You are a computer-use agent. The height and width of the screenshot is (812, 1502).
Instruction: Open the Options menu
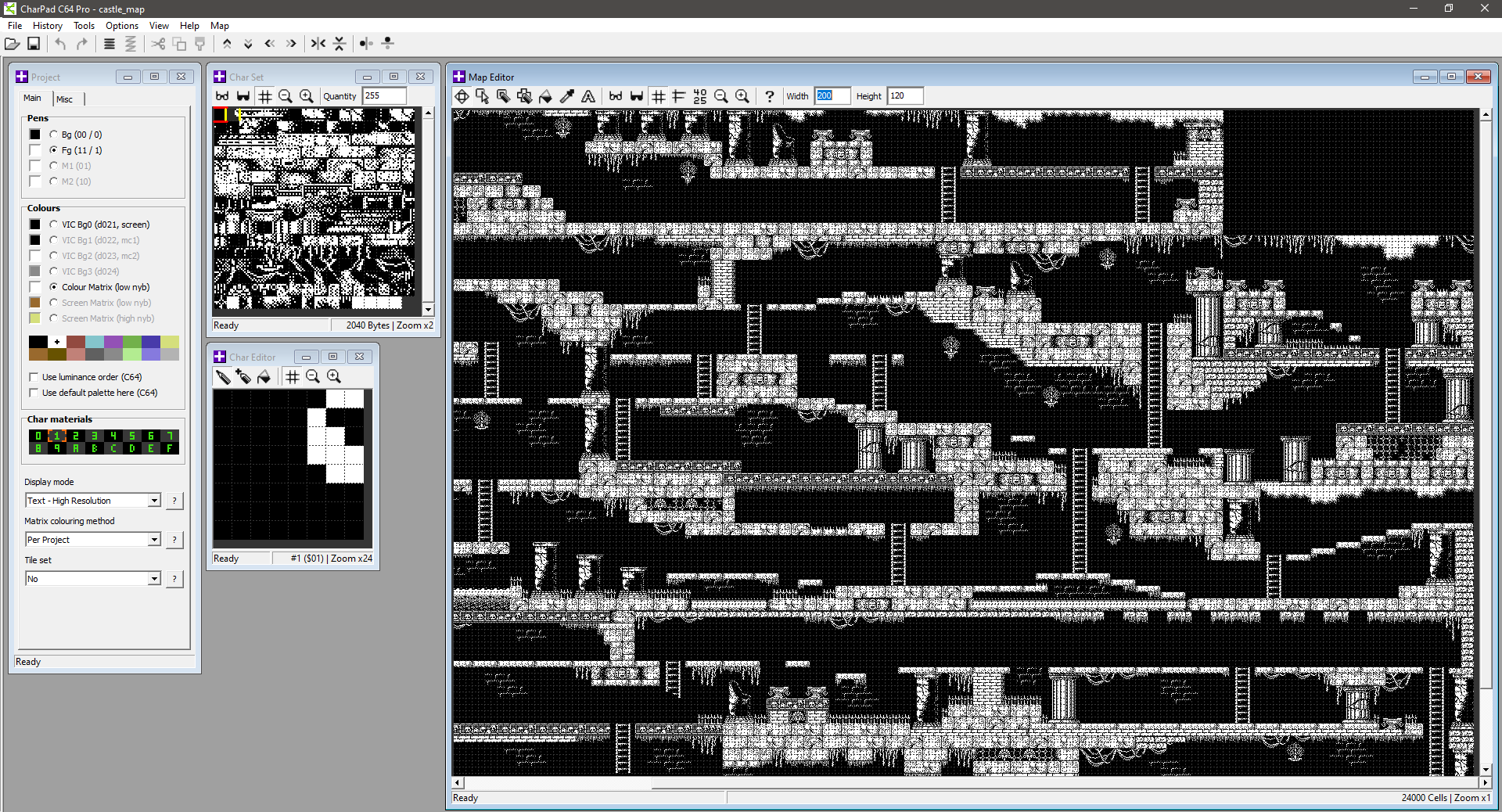(122, 26)
